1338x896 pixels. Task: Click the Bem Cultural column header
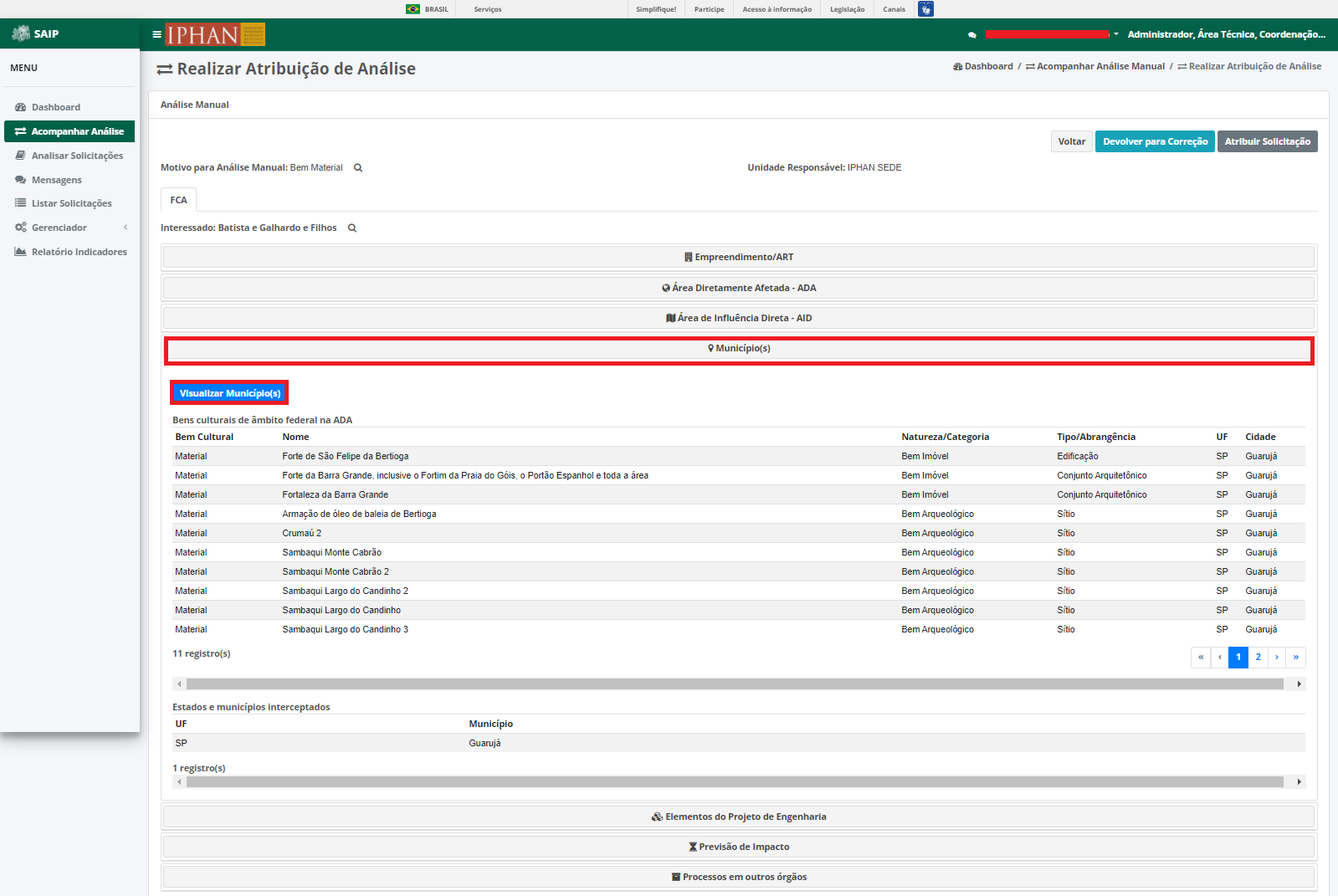204,437
